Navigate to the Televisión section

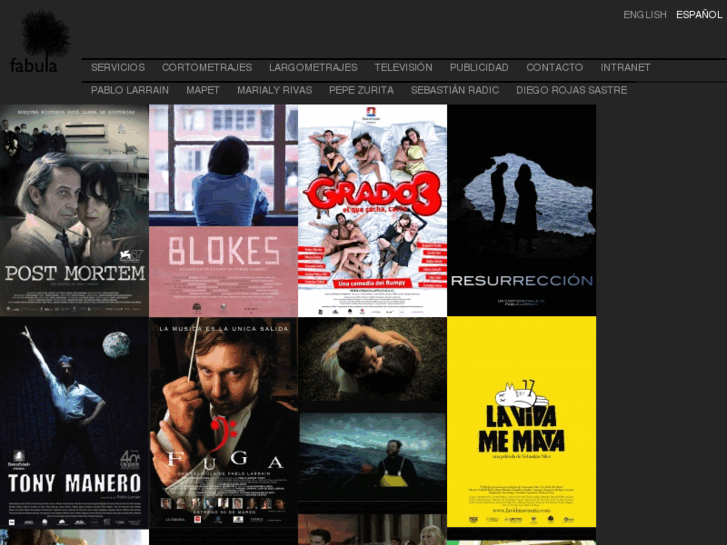pyautogui.click(x=403, y=68)
